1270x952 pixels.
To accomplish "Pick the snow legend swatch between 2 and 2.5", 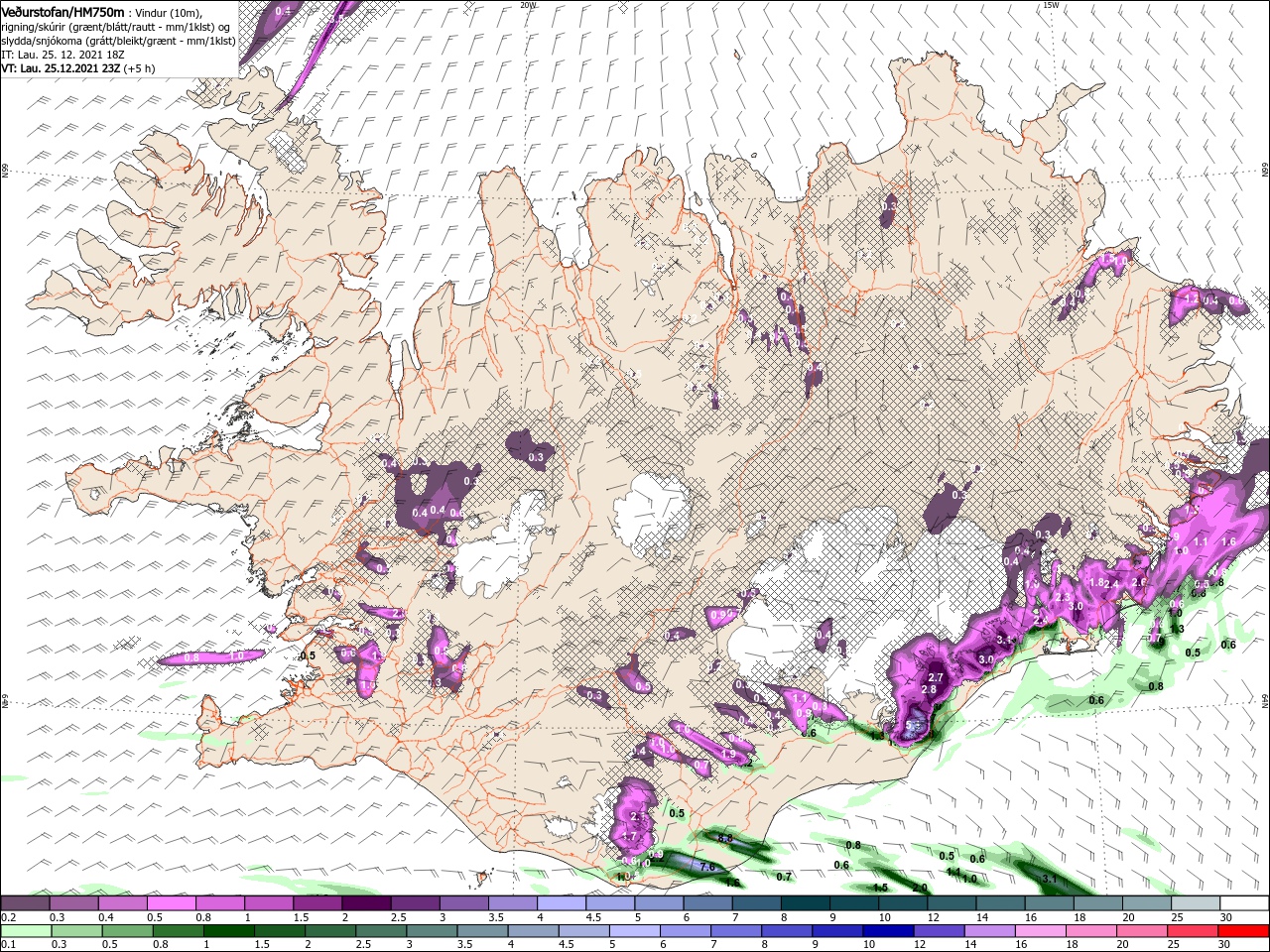I will click(366, 903).
